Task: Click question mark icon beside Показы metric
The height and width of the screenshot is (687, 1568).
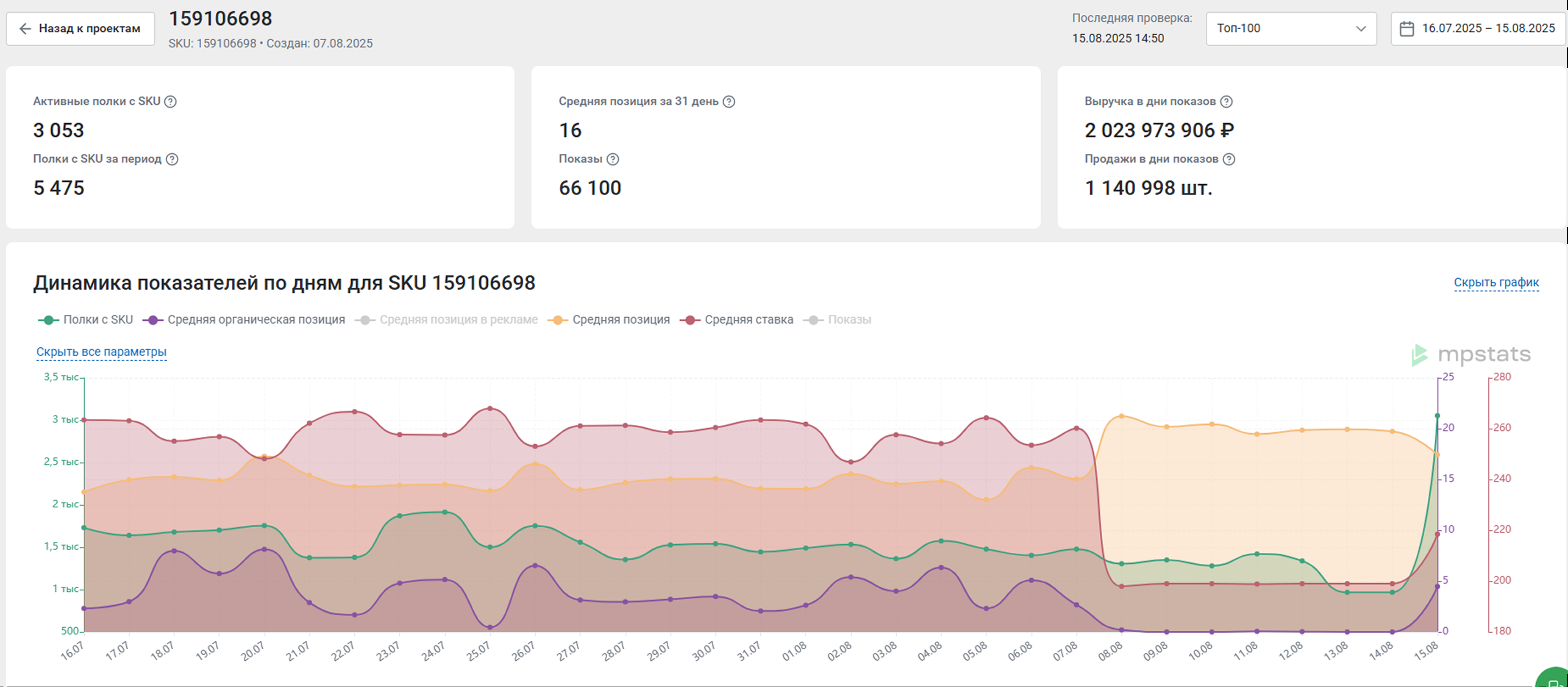Action: click(613, 159)
